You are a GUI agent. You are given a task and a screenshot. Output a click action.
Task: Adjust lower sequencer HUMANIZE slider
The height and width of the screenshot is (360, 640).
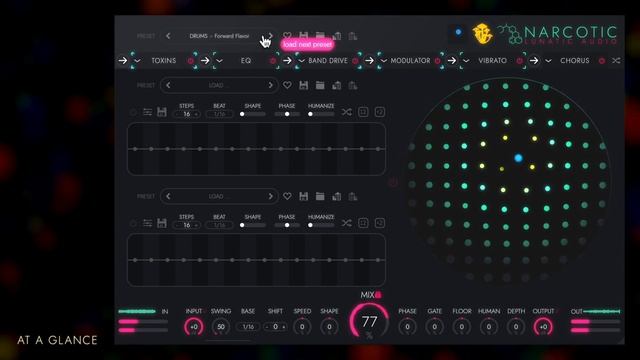[321, 225]
